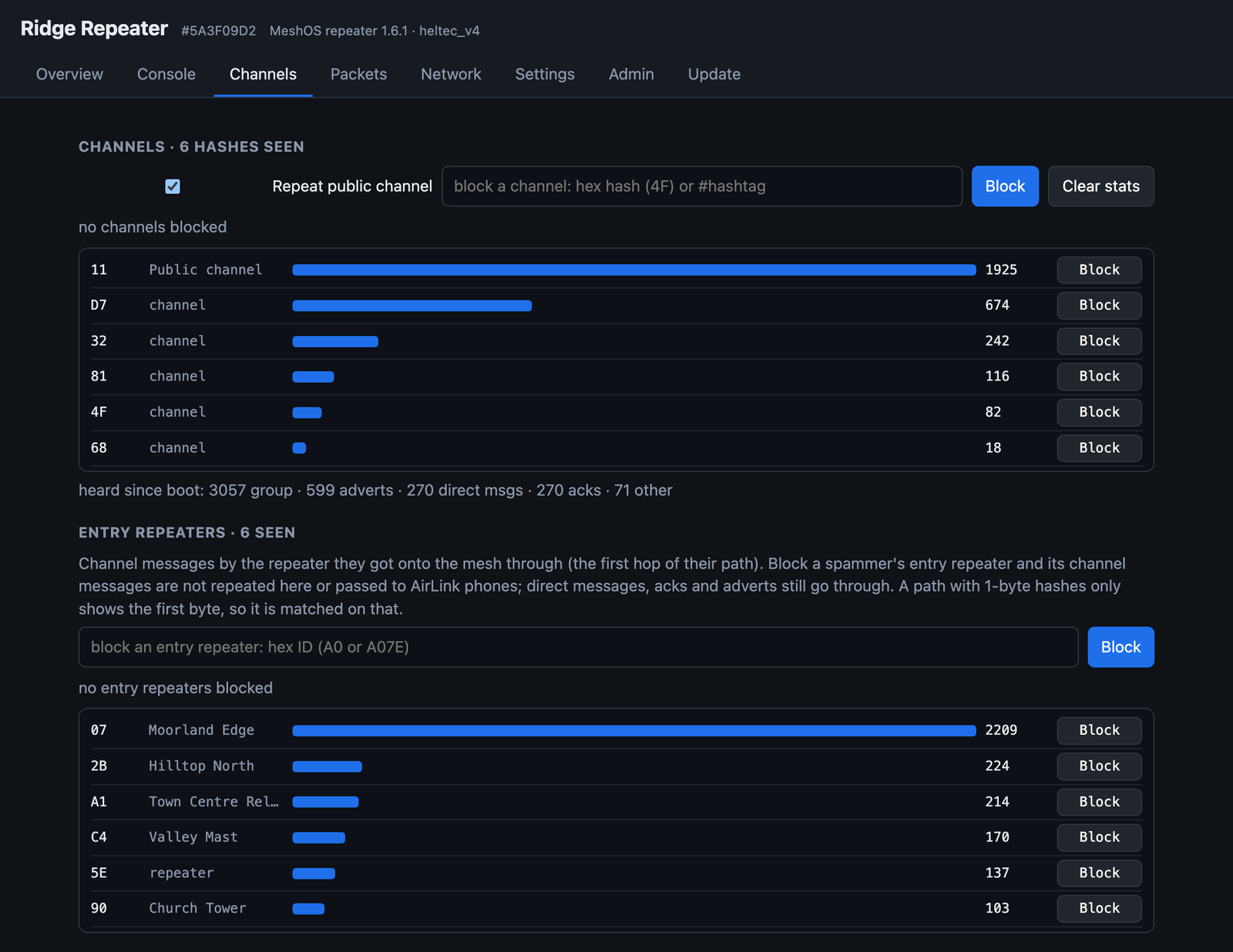The image size is (1233, 952).
Task: Click blue Block button beside channel input
Action: 1005,186
